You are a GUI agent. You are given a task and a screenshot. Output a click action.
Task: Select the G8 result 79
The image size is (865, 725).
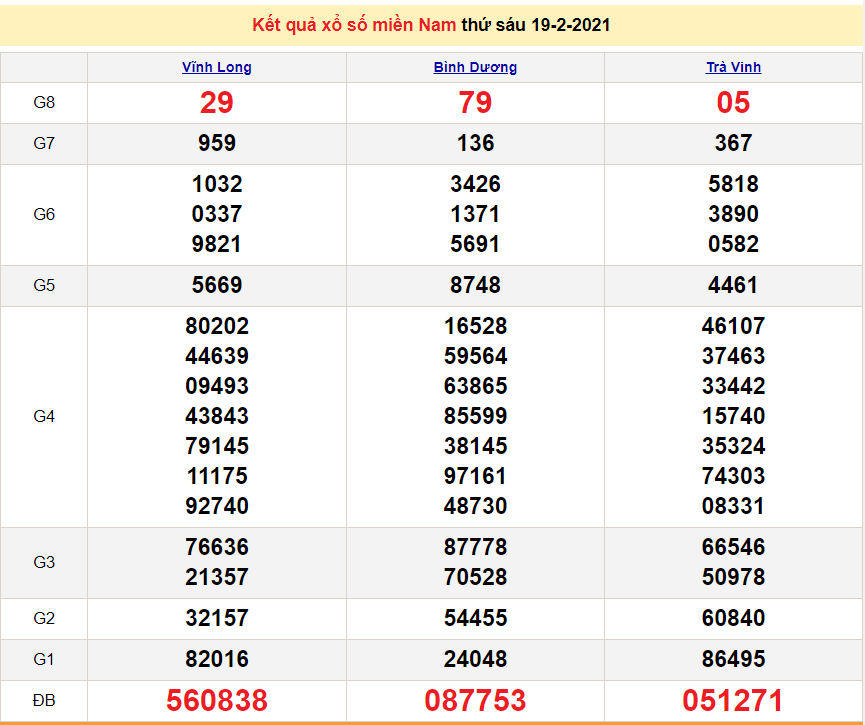[475, 103]
